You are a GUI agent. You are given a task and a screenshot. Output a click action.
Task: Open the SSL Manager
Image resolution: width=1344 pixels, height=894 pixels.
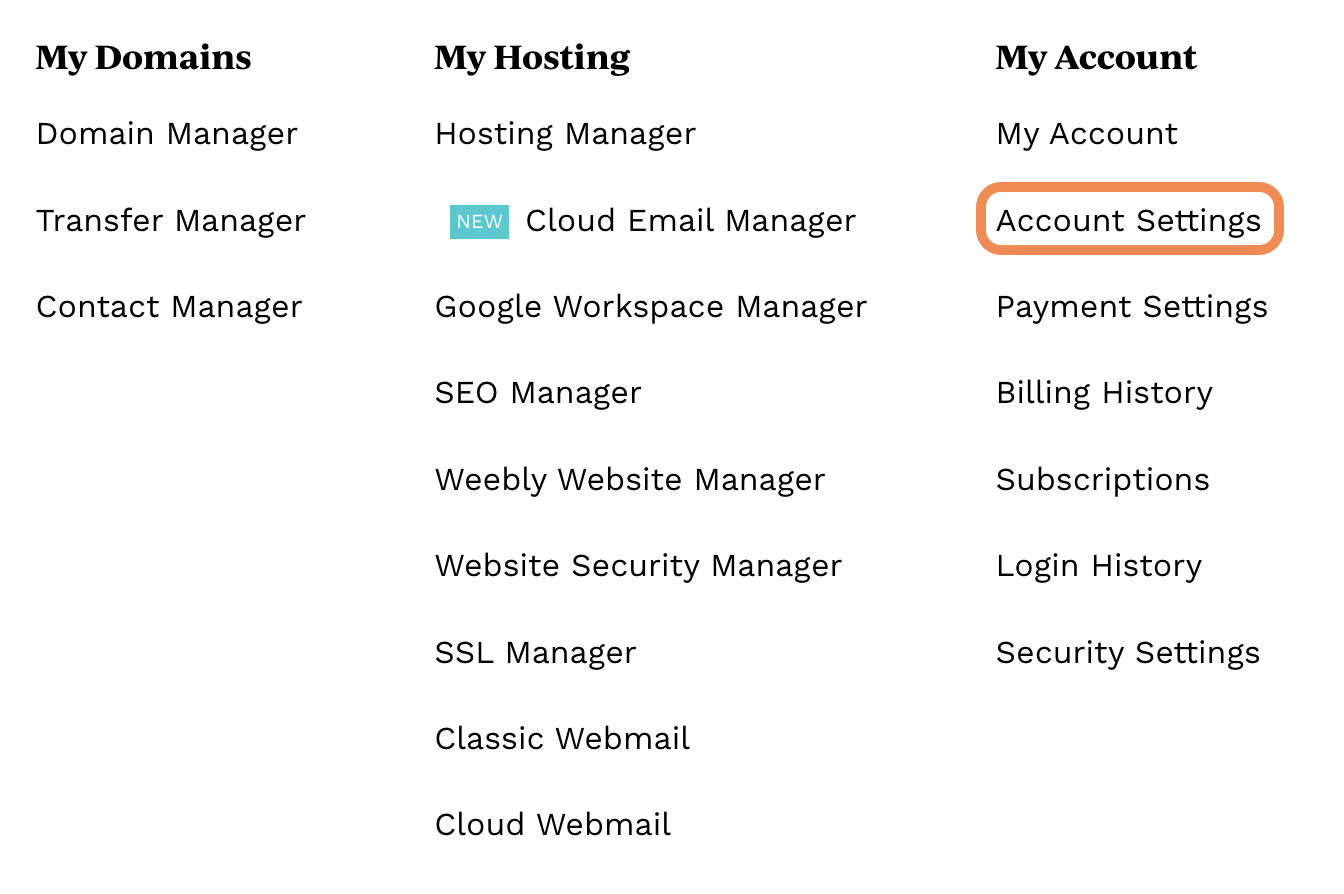point(534,652)
